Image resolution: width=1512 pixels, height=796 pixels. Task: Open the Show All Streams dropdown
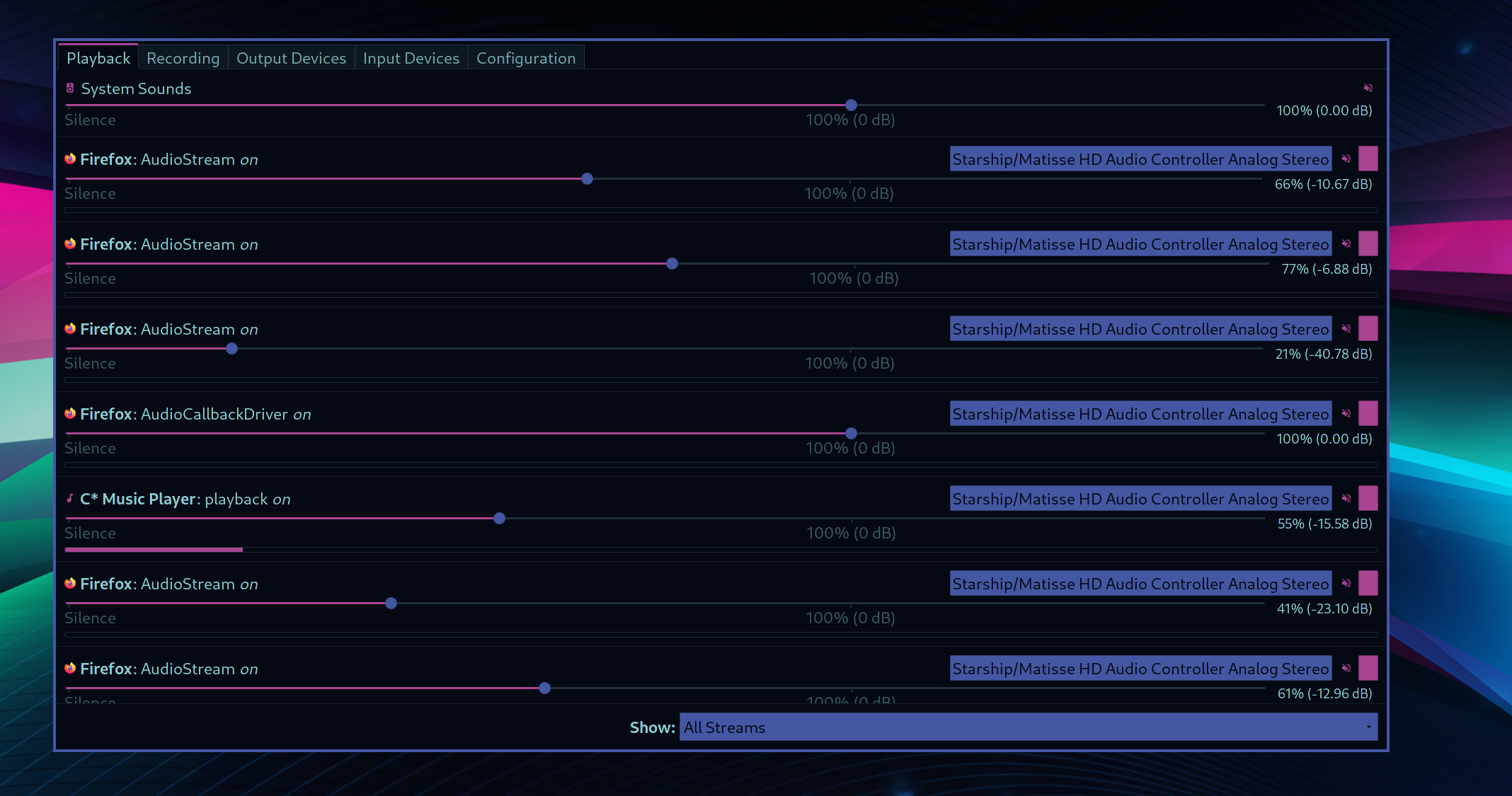(x=1028, y=727)
